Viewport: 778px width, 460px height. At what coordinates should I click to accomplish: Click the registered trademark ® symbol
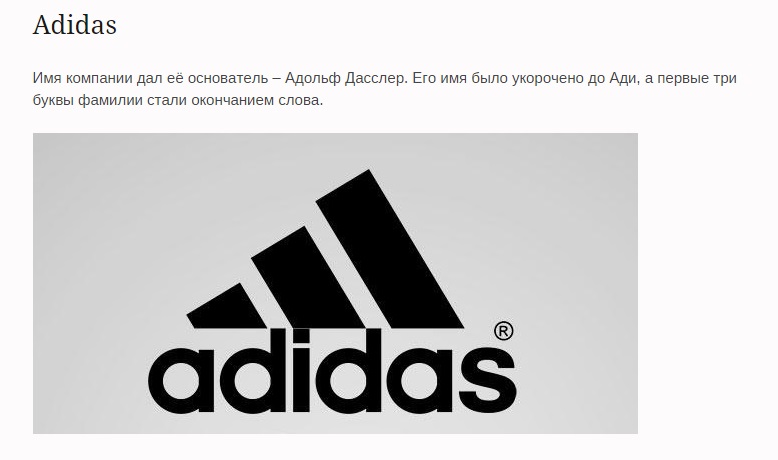504,331
